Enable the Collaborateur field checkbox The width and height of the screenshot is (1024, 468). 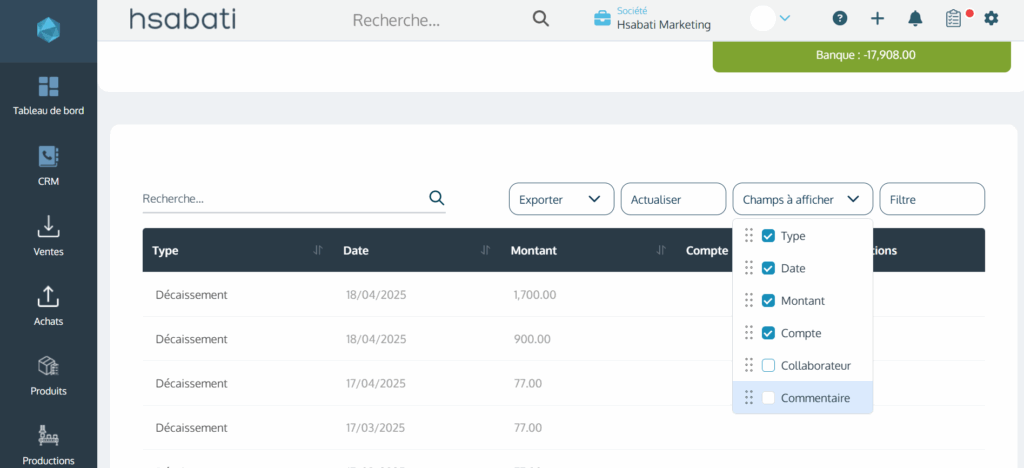(768, 365)
